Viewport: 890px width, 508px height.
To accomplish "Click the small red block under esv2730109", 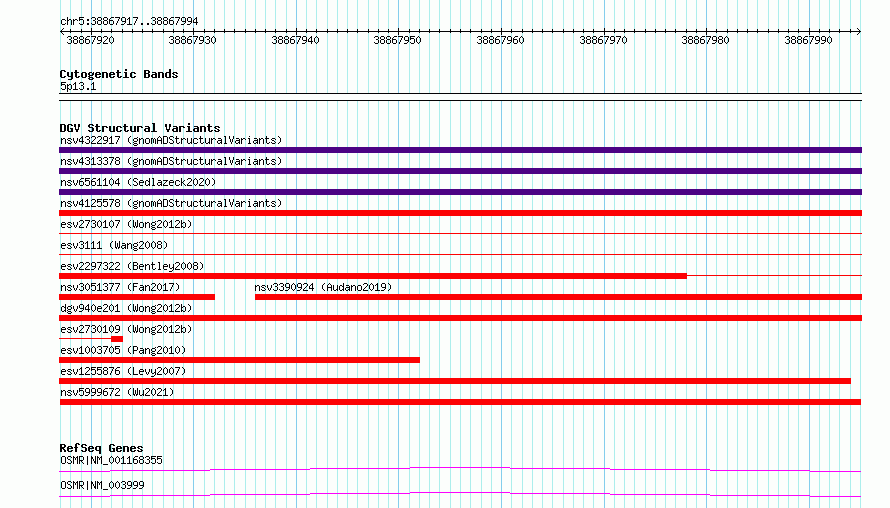I will pyautogui.click(x=117, y=339).
